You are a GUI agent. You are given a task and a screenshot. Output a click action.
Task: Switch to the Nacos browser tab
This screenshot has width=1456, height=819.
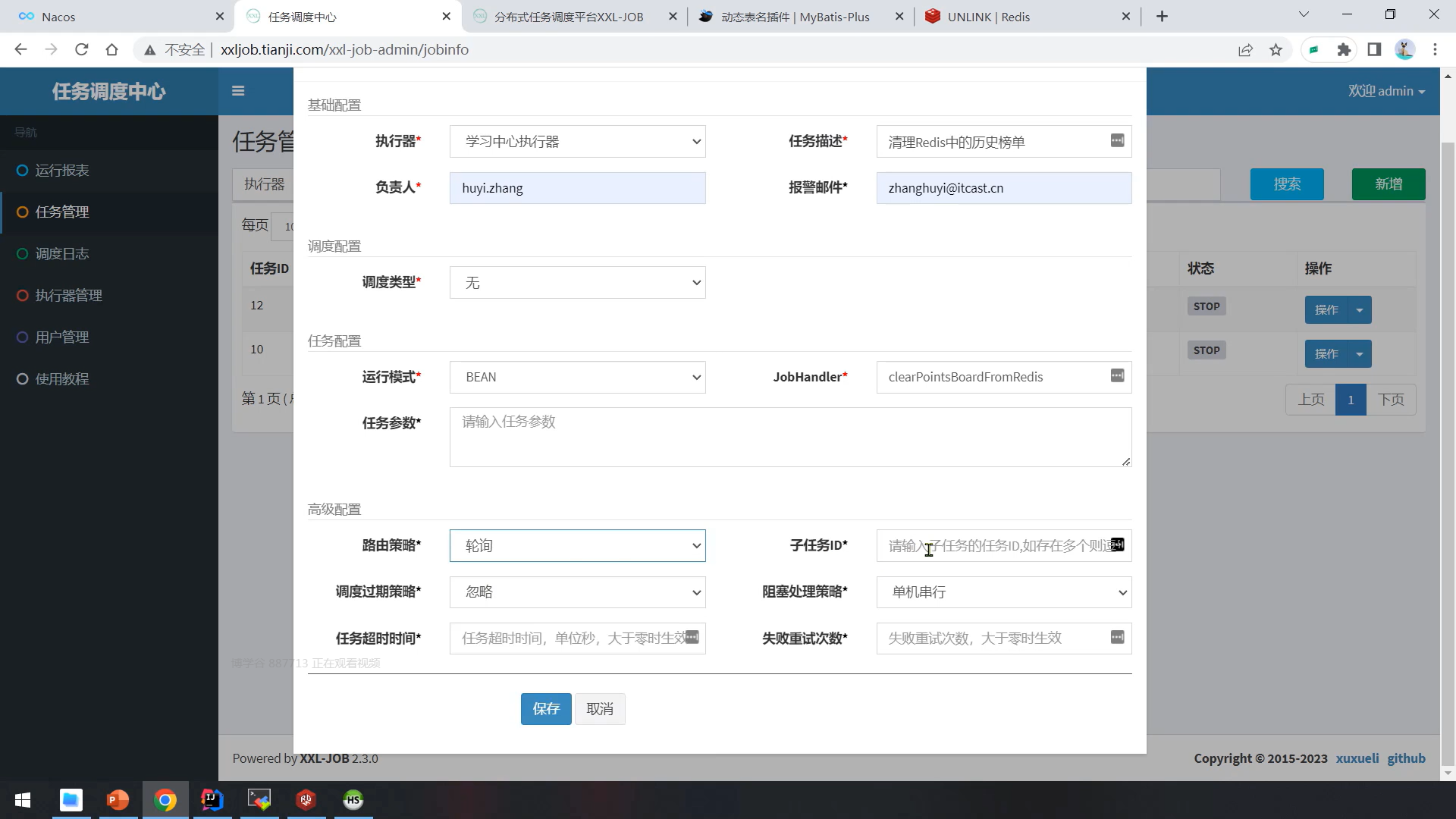(114, 17)
